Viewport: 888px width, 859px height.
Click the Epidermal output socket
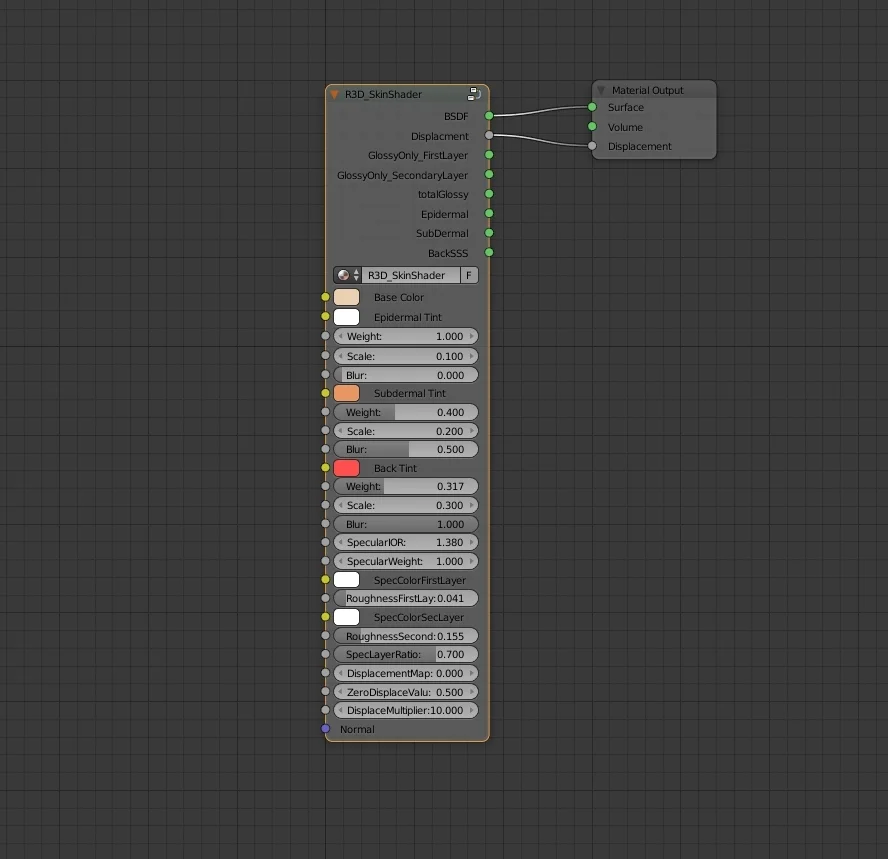click(x=488, y=214)
